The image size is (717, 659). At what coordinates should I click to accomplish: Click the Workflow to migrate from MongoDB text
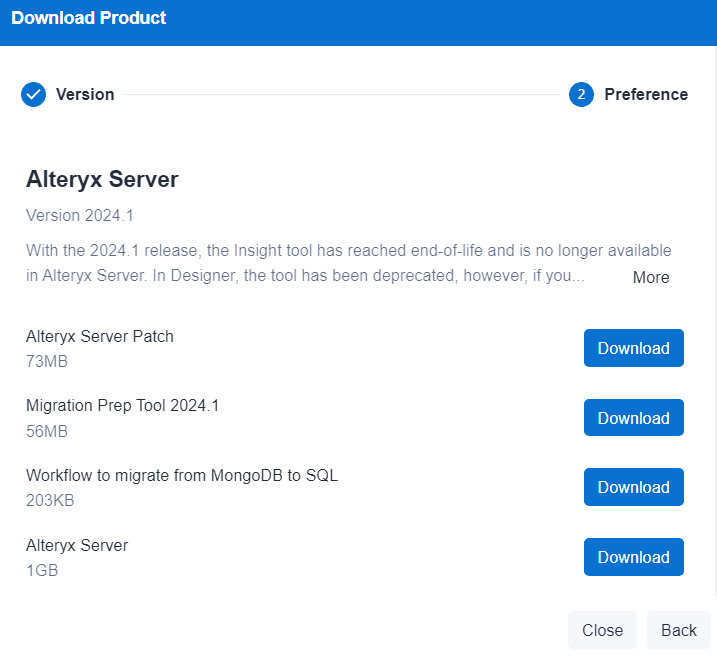[x=182, y=475]
